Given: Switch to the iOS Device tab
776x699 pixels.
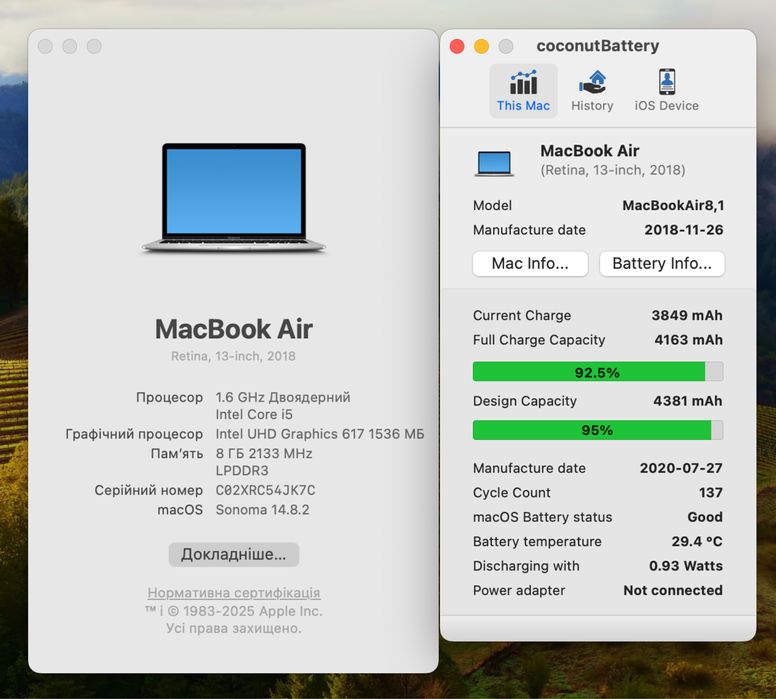Looking at the screenshot, I should pos(667,91).
